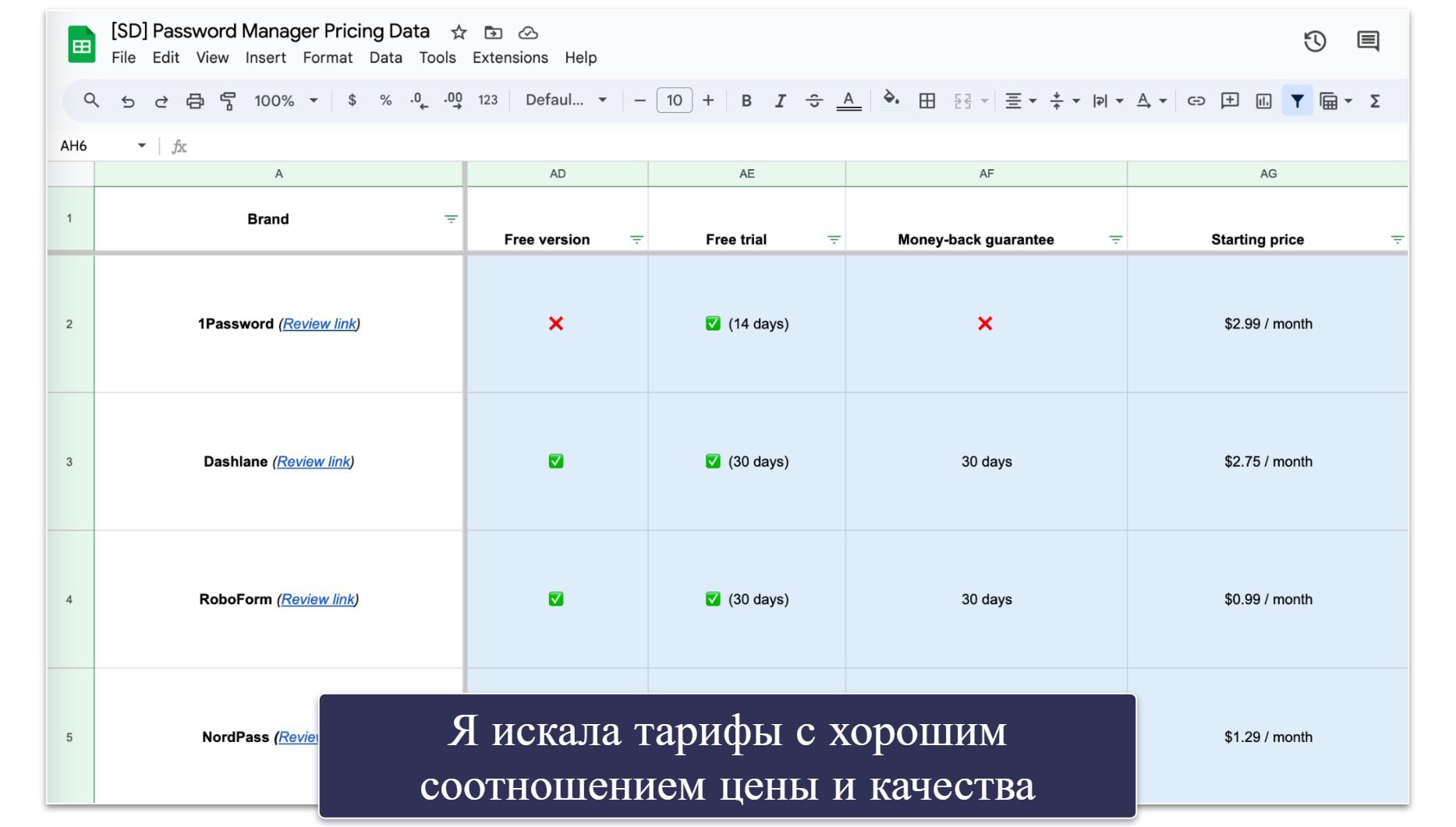Apply bold formatting
The height and width of the screenshot is (827, 1456).
click(x=746, y=101)
